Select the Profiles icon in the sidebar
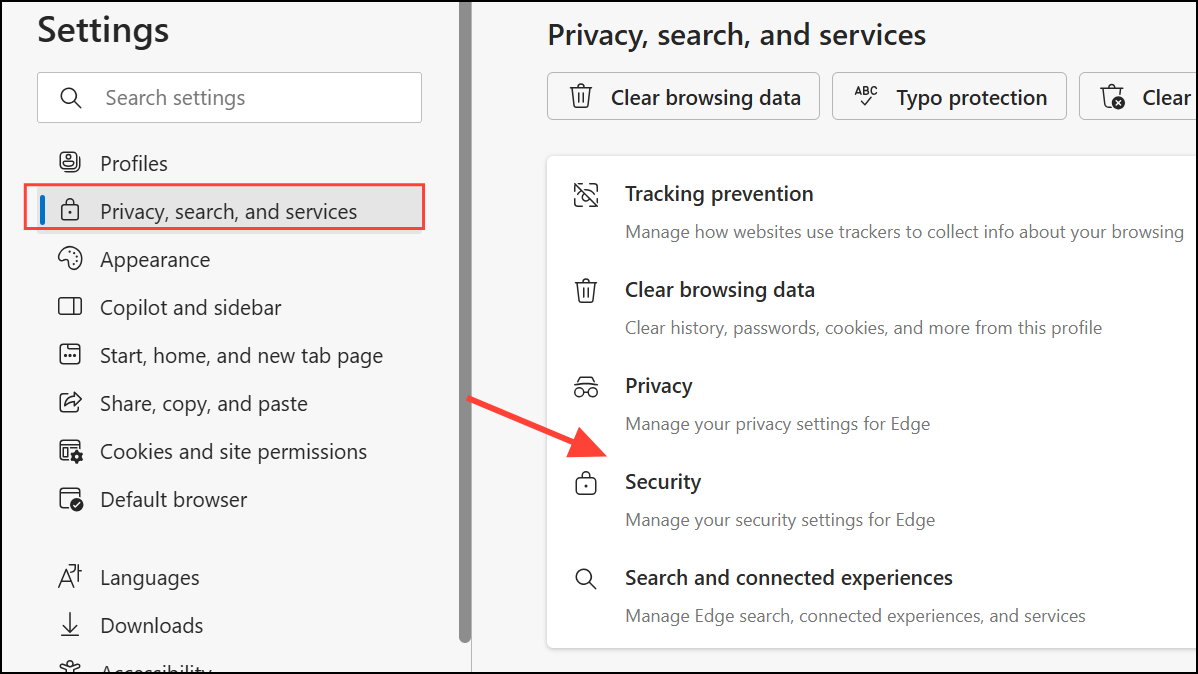 pos(68,162)
